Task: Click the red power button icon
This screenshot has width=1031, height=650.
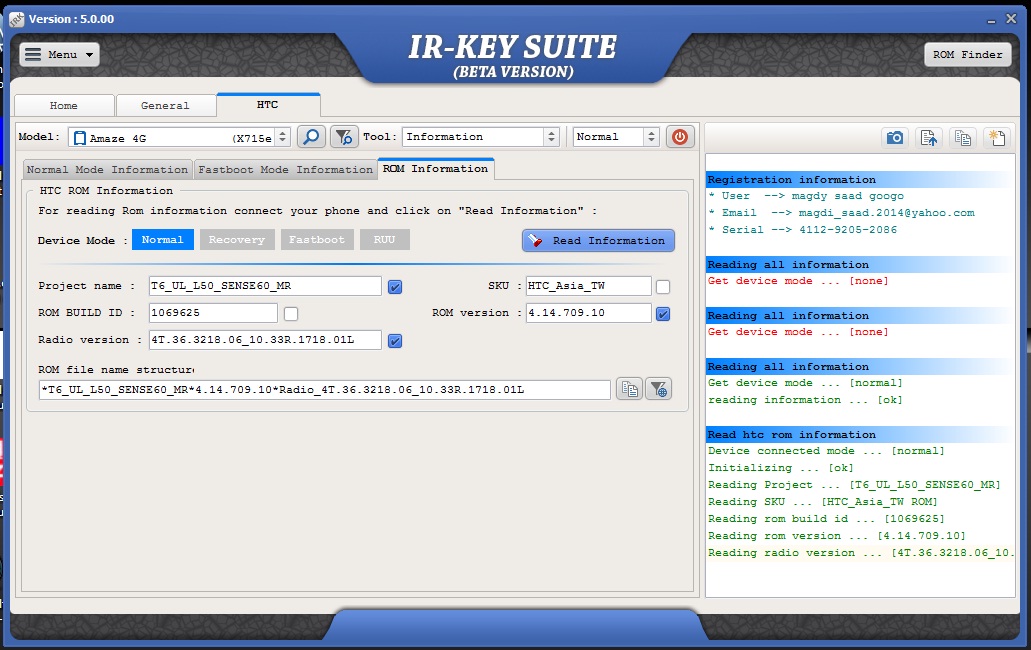Action: coord(680,137)
